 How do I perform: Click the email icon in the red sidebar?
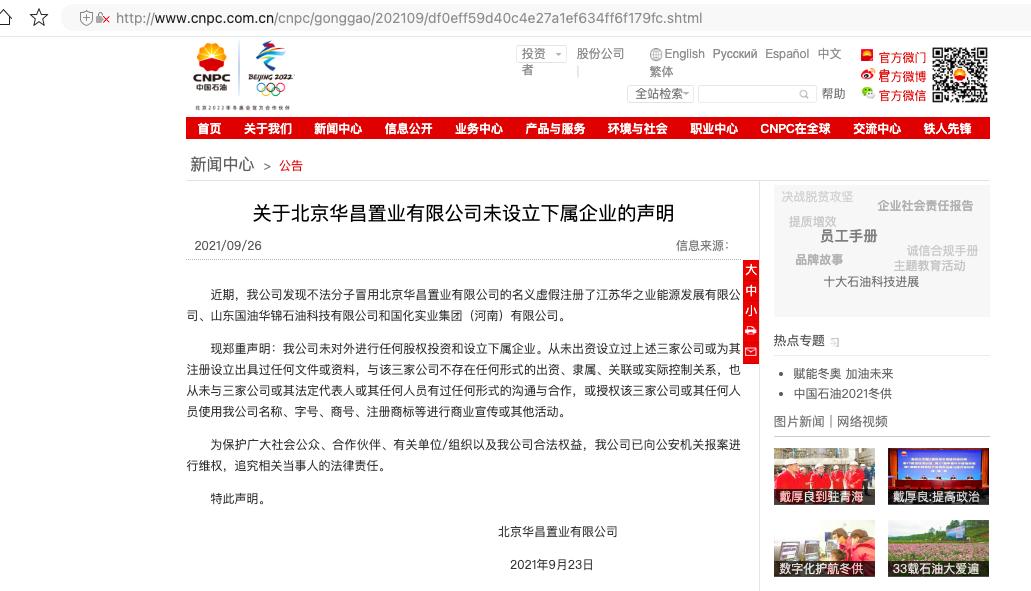point(751,349)
